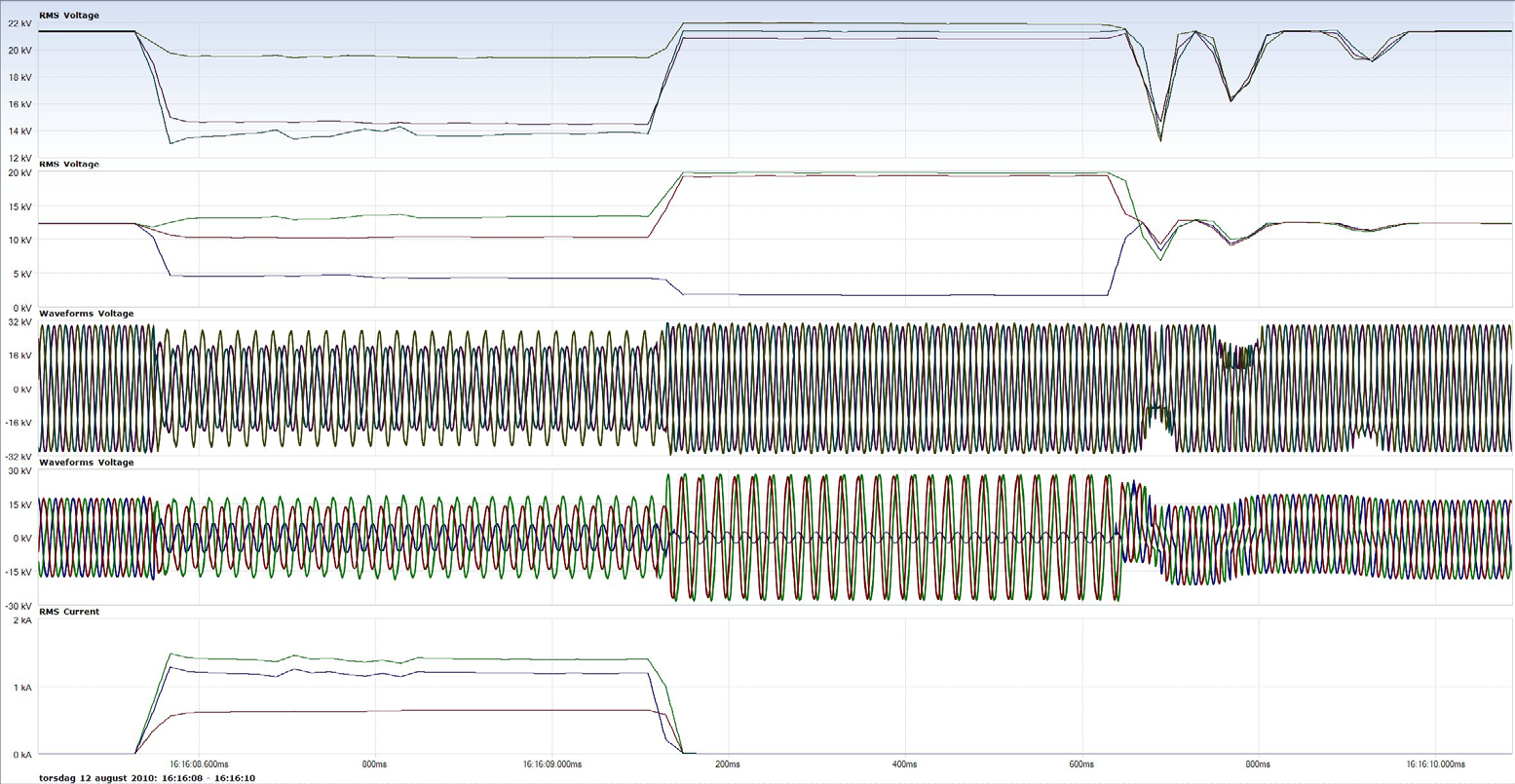Image resolution: width=1515 pixels, height=784 pixels.
Task: Click the 10 kV axis label
Action: point(19,240)
